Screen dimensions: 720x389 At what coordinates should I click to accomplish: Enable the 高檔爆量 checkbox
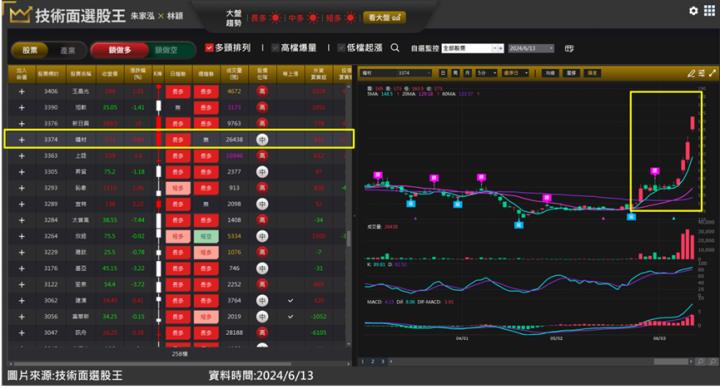click(x=275, y=48)
